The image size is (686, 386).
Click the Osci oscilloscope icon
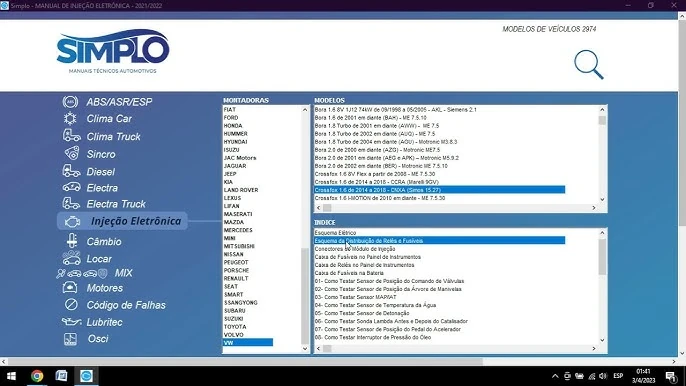pyautogui.click(x=70, y=339)
